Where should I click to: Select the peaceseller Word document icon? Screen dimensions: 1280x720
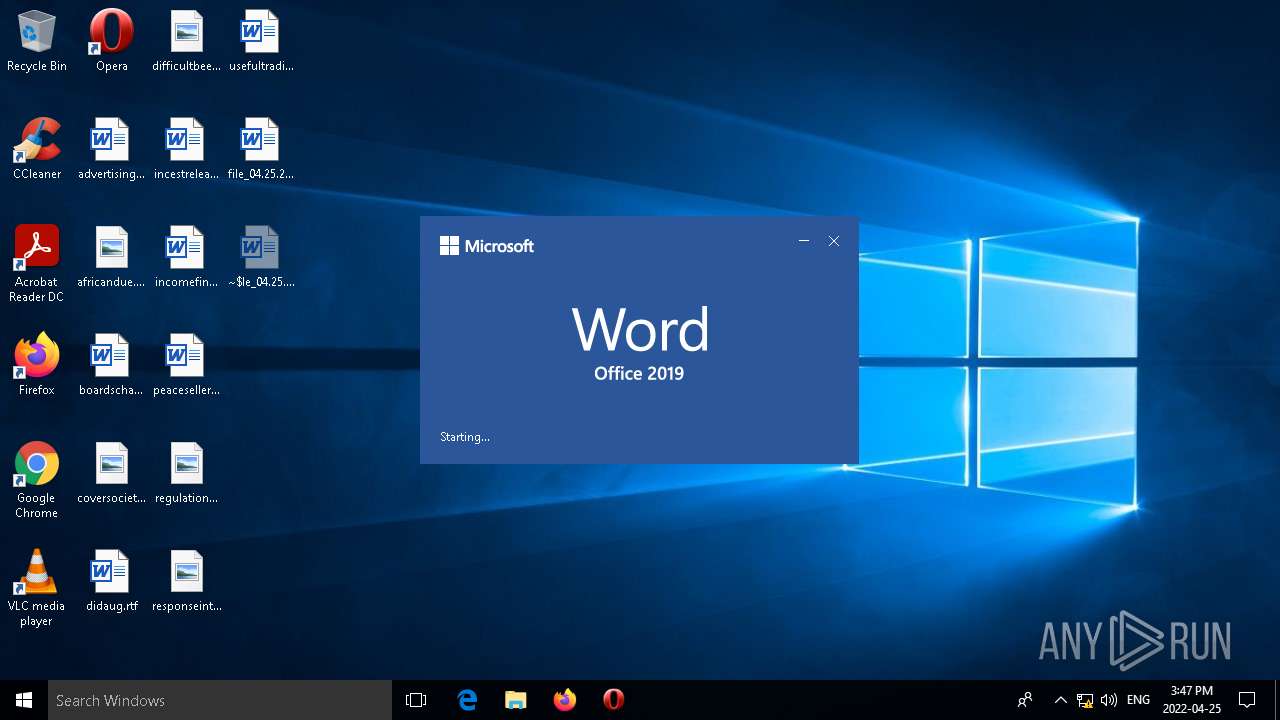click(x=186, y=364)
